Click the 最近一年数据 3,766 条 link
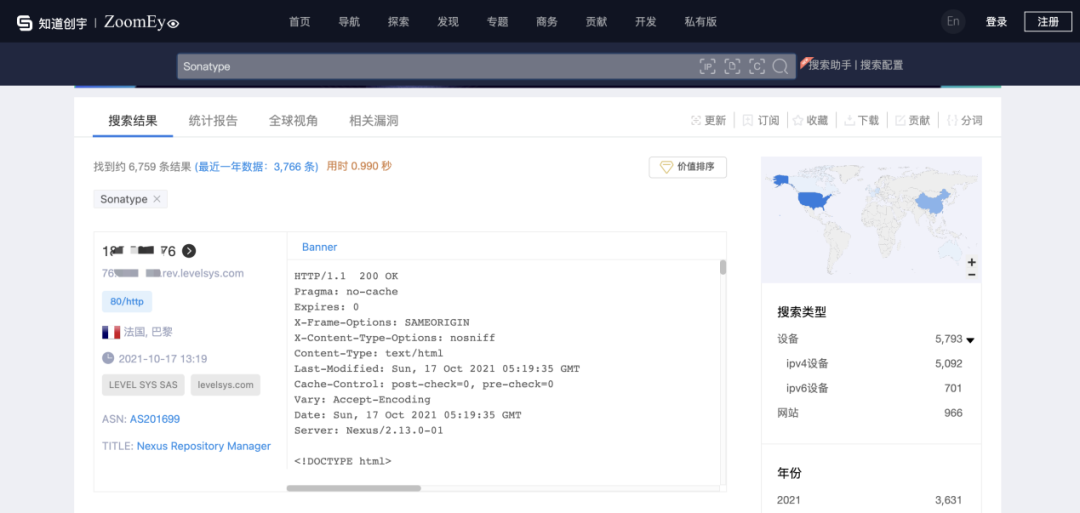The height and width of the screenshot is (513, 1080). [257, 166]
